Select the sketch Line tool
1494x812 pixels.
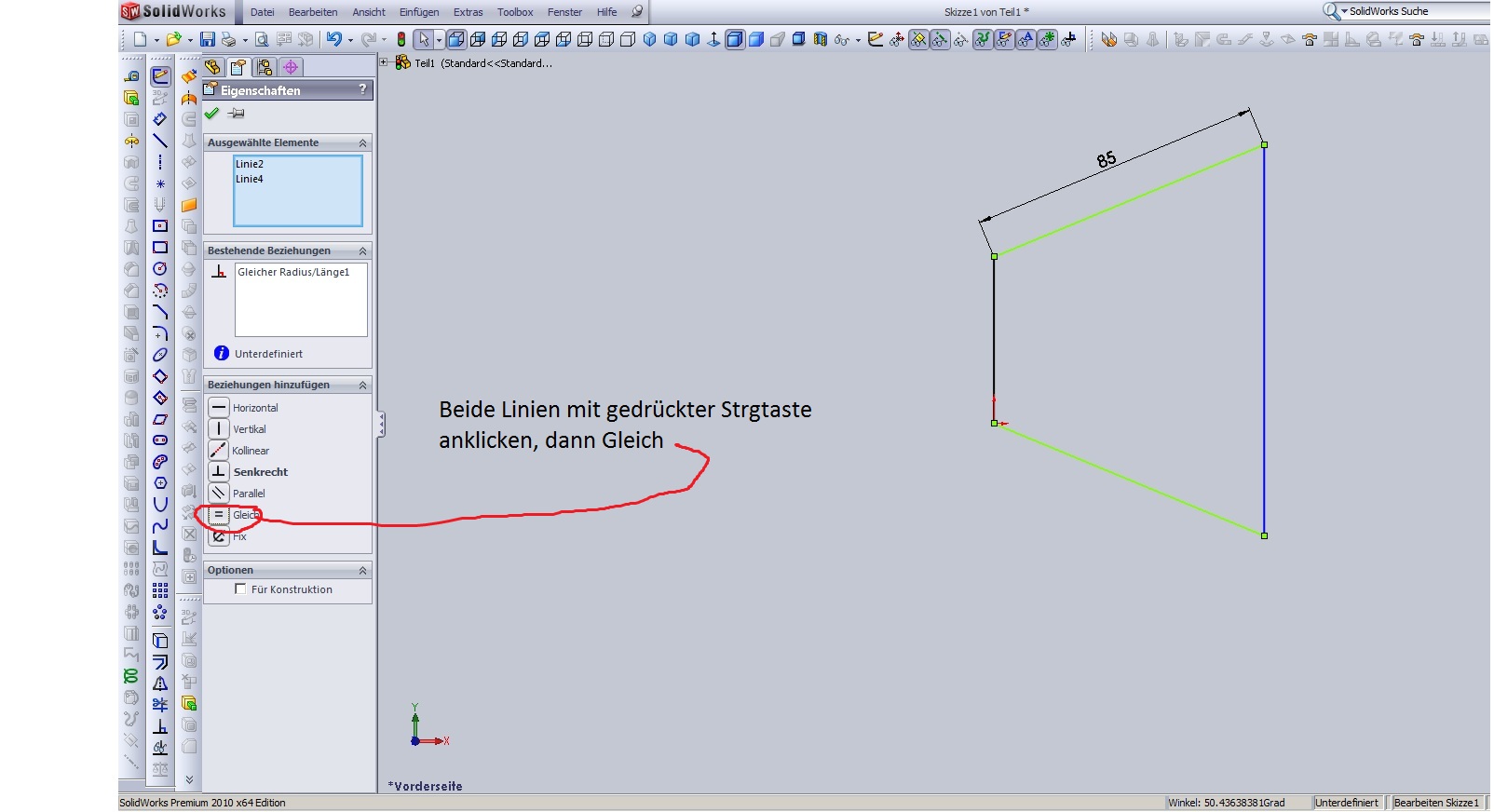160,141
